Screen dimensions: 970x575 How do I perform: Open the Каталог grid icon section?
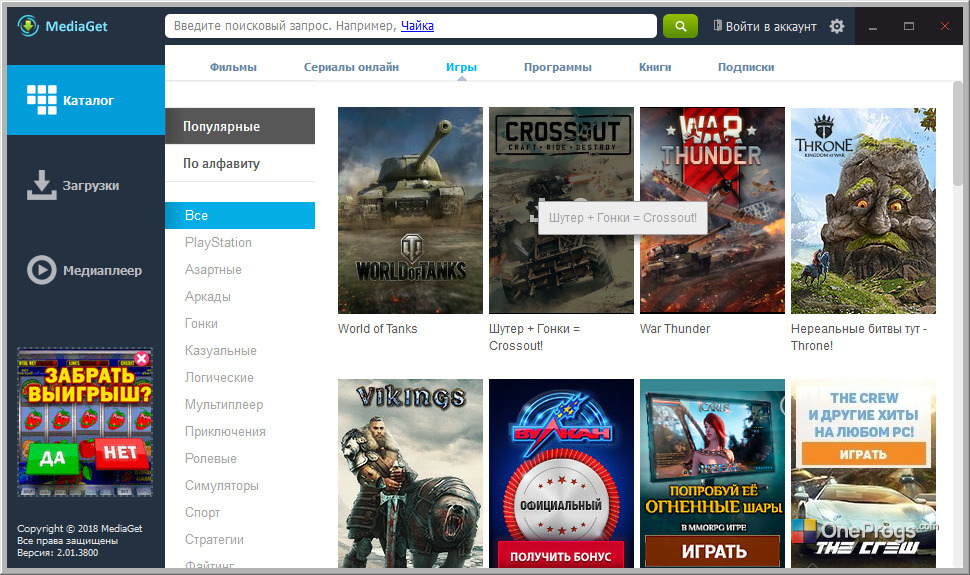pos(41,100)
